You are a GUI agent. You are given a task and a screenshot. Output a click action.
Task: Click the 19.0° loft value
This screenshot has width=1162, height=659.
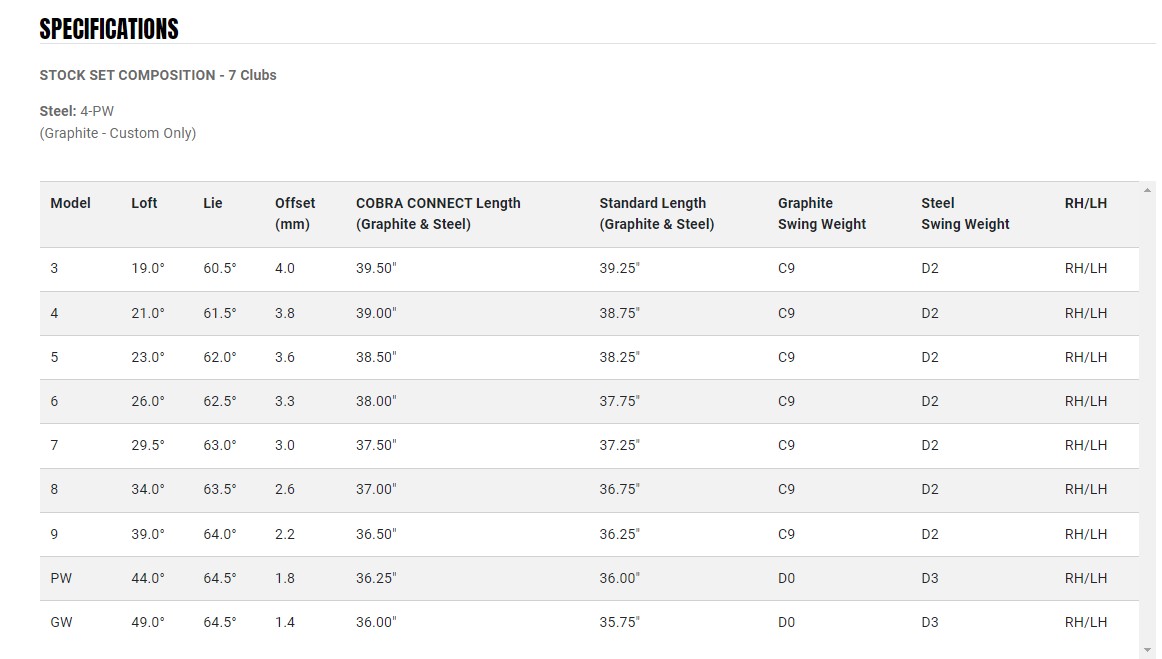tap(148, 269)
